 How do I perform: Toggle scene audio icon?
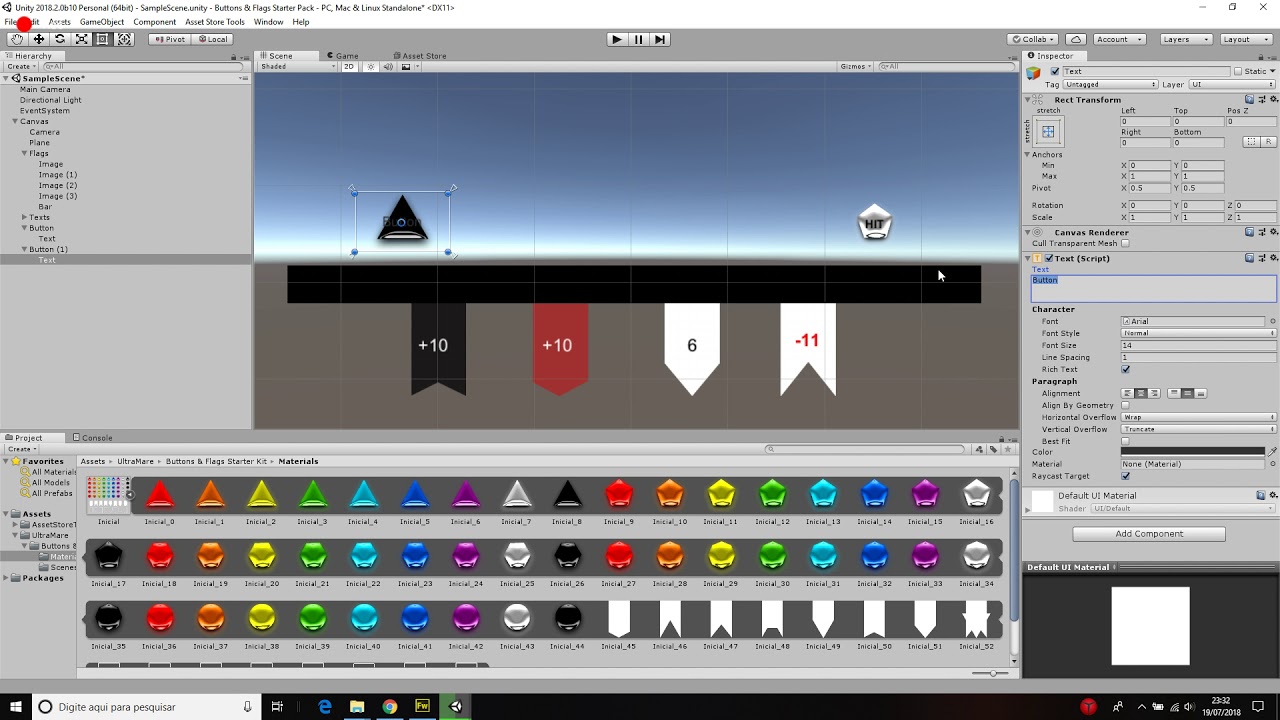388,67
